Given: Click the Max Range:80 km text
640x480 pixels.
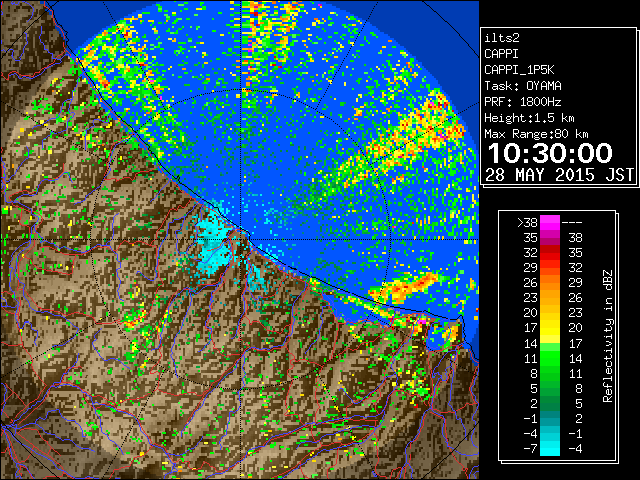Looking at the screenshot, I should tap(536, 134).
